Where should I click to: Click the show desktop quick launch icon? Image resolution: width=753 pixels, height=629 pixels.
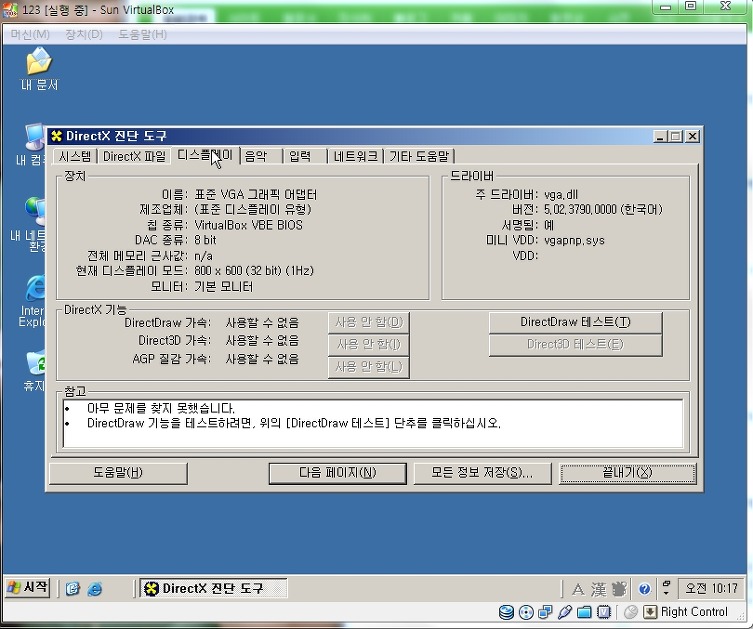[73, 589]
